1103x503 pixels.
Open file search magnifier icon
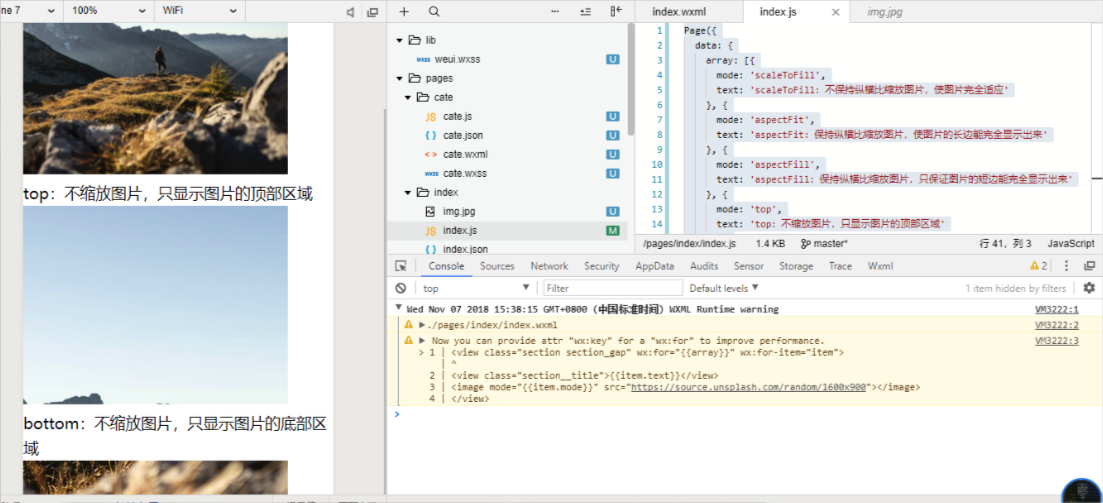[434, 11]
